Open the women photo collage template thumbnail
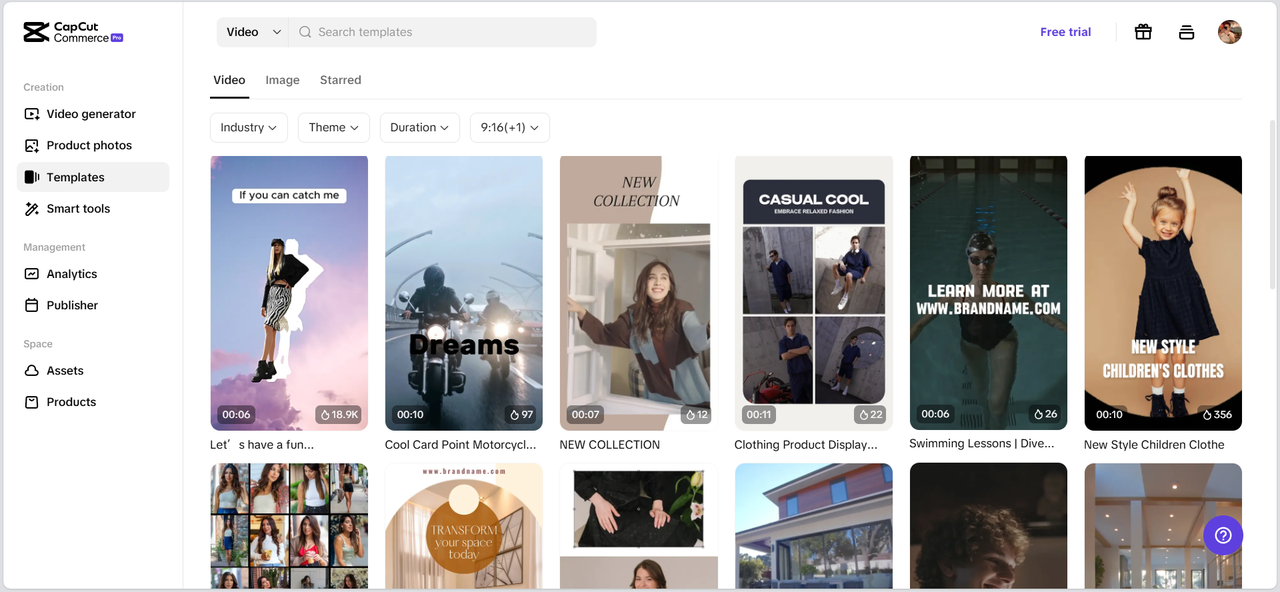1280x592 pixels. 289,527
